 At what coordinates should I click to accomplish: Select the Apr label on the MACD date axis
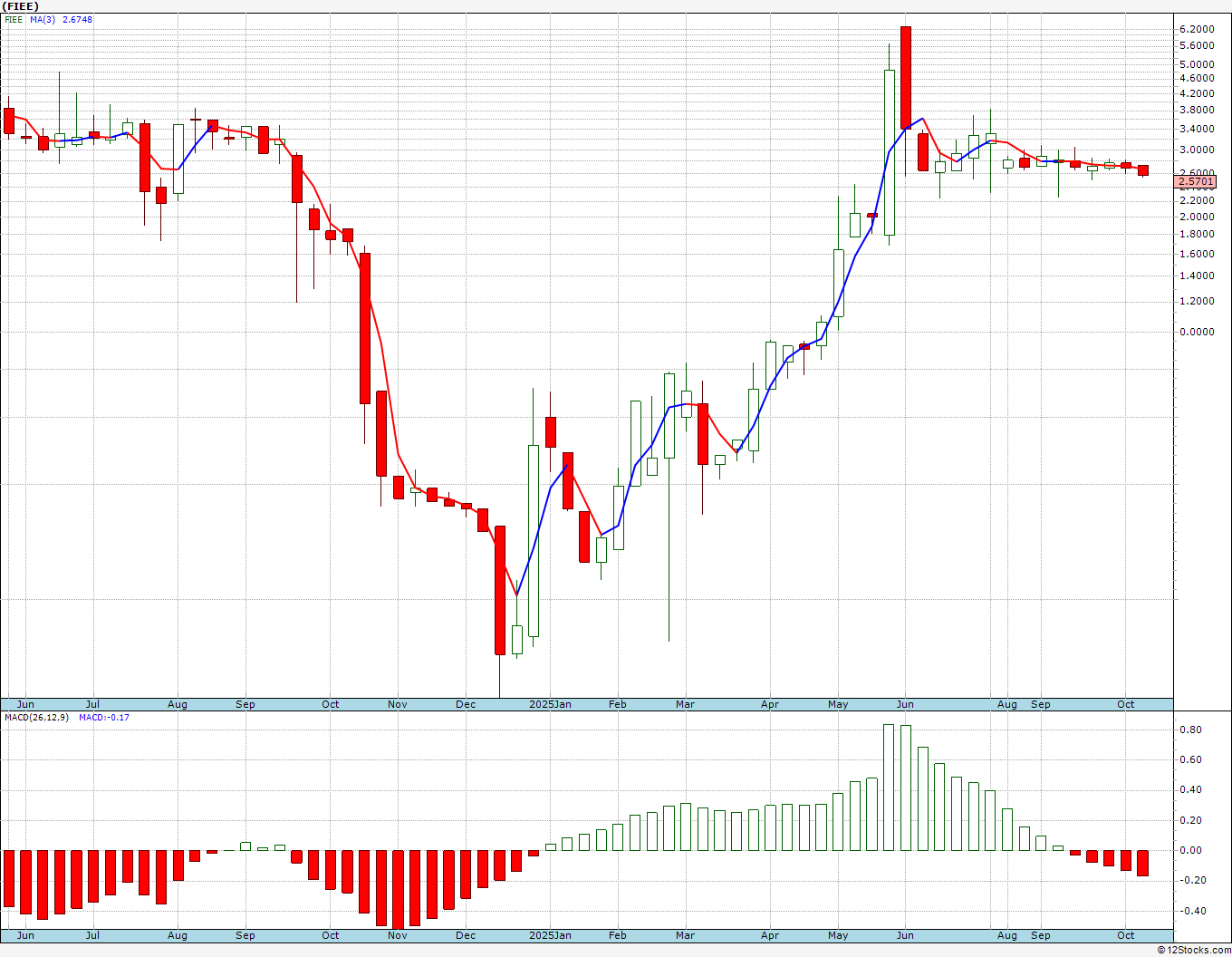tap(770, 935)
